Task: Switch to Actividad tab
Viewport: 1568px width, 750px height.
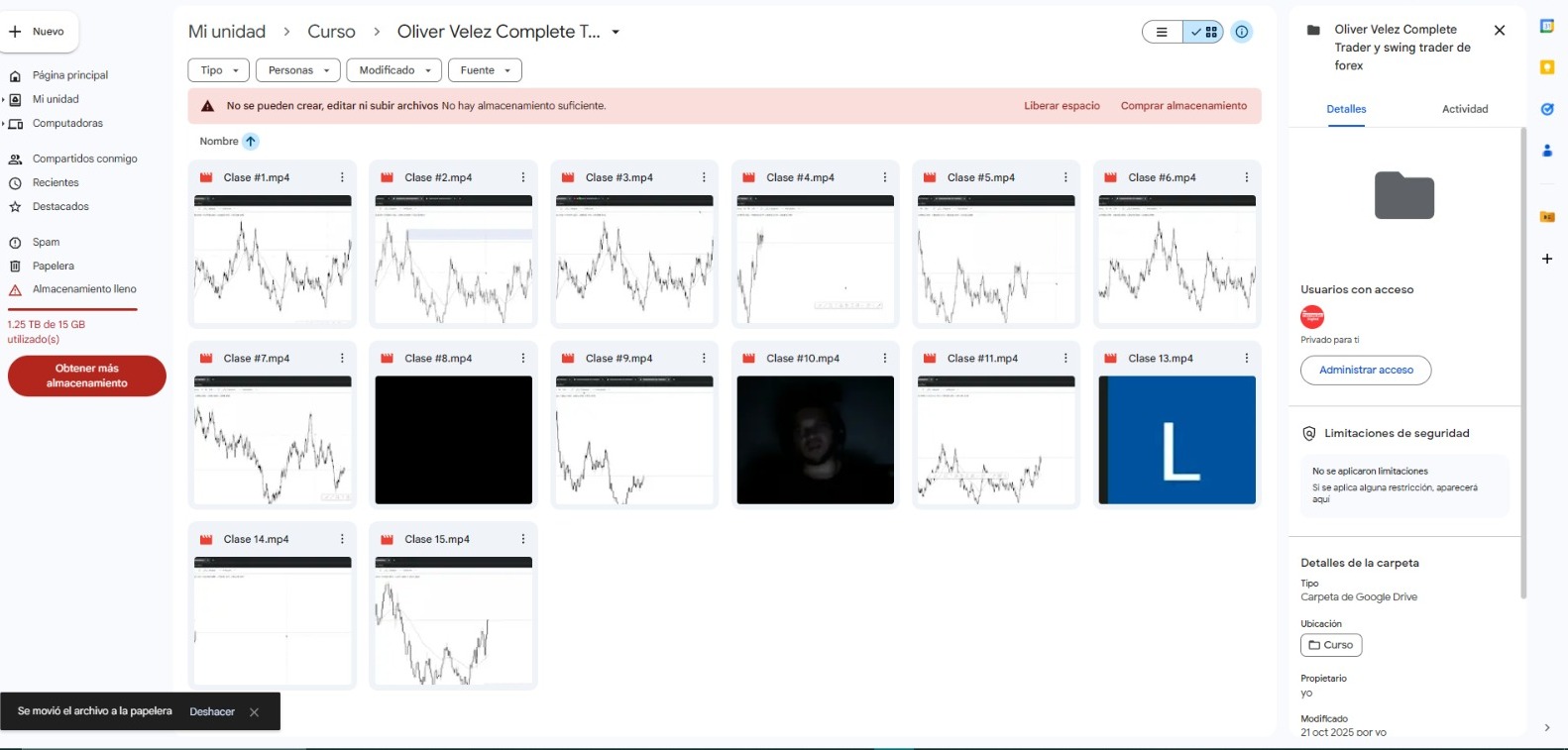Action: [1465, 109]
